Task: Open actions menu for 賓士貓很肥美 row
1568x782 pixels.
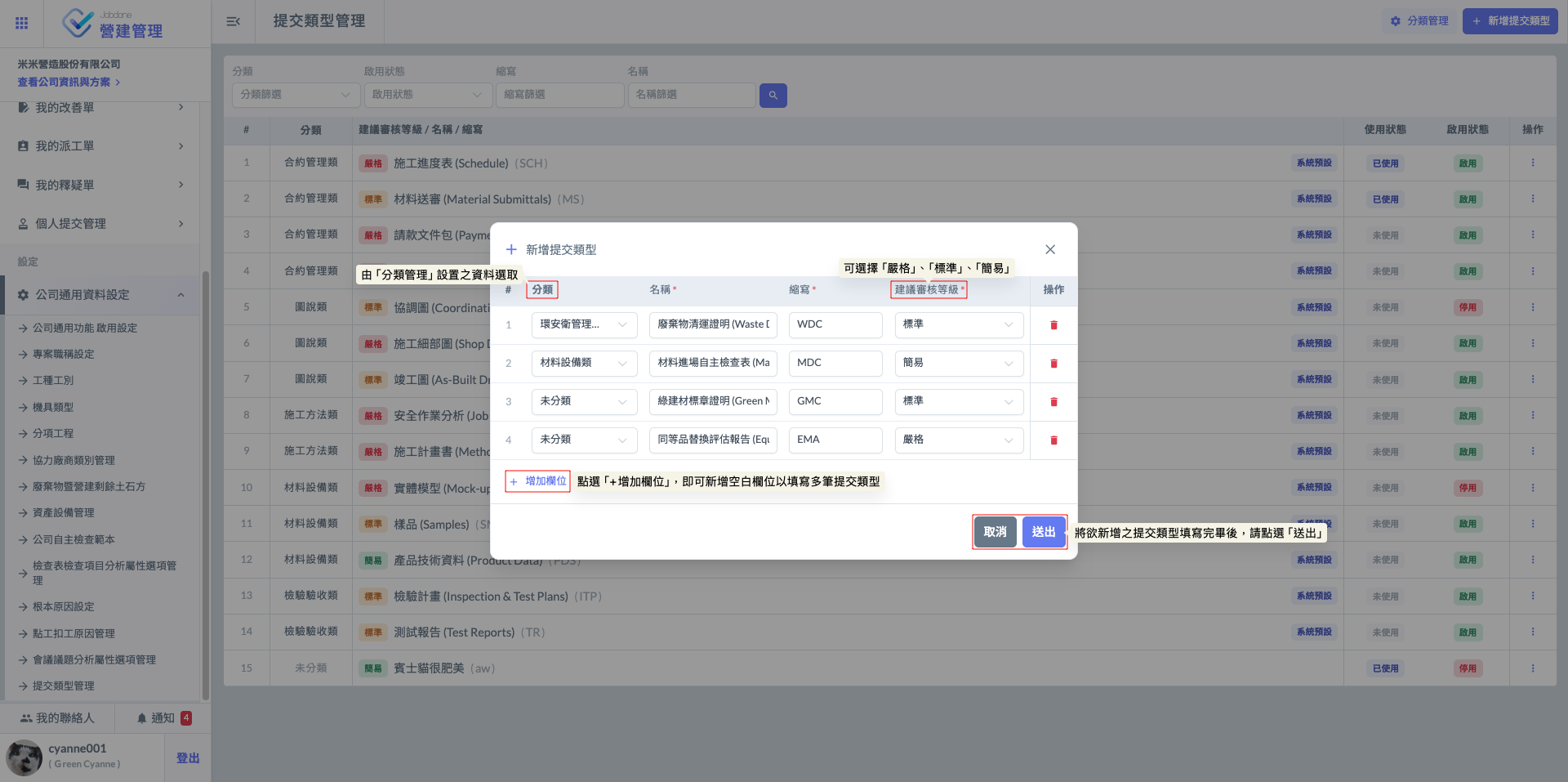Action: point(1532,668)
